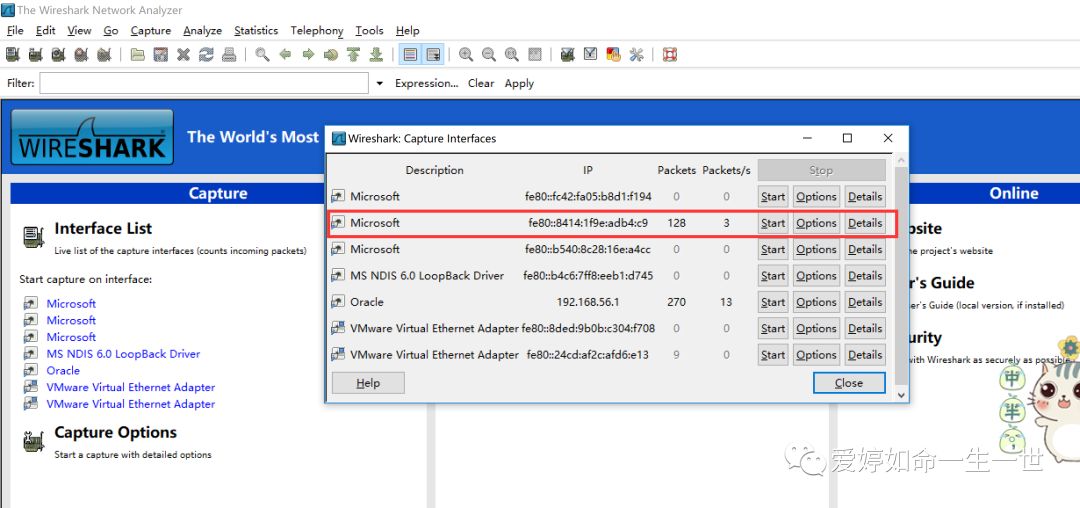Start capture on fe80::8414:1f9e:adb4:c9 interface
The image size is (1080, 508).
click(x=773, y=223)
